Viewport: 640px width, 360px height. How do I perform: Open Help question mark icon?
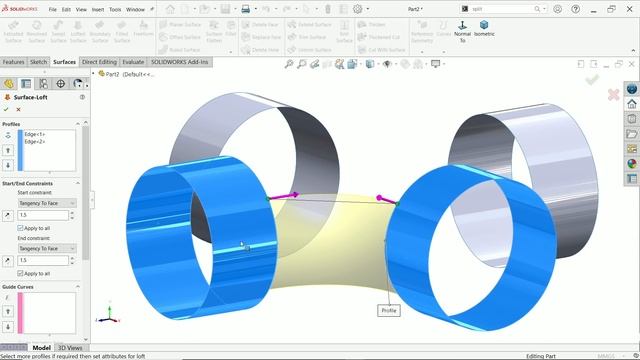[576, 9]
